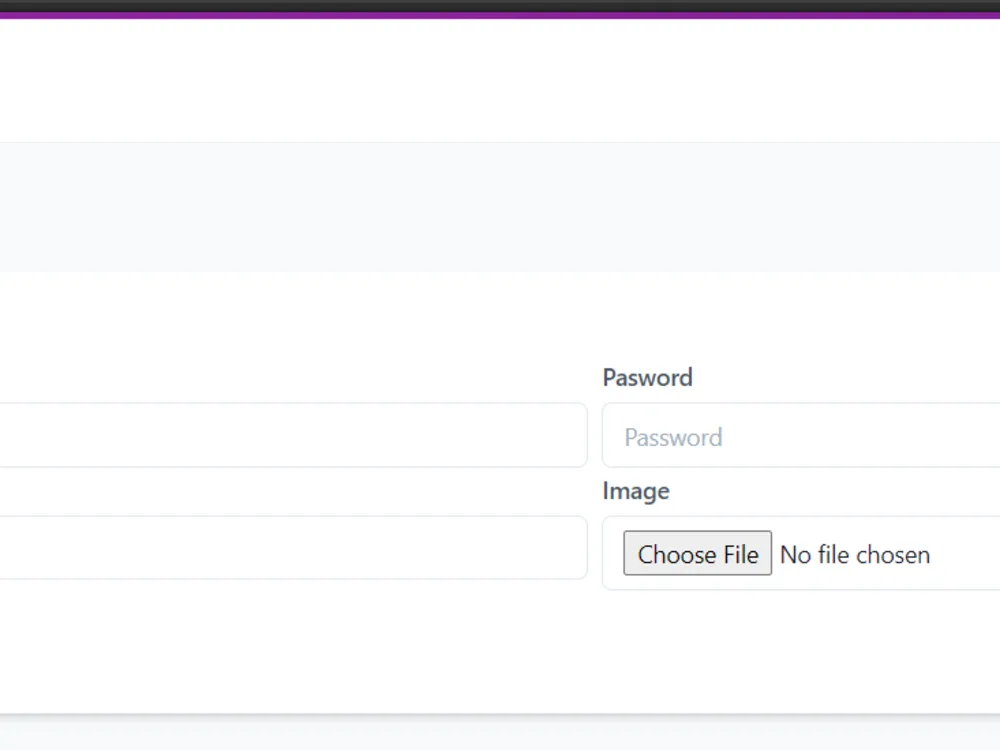Screen dimensions: 1000x750
Task: Select the empty field left of Image
Action: click(293, 548)
